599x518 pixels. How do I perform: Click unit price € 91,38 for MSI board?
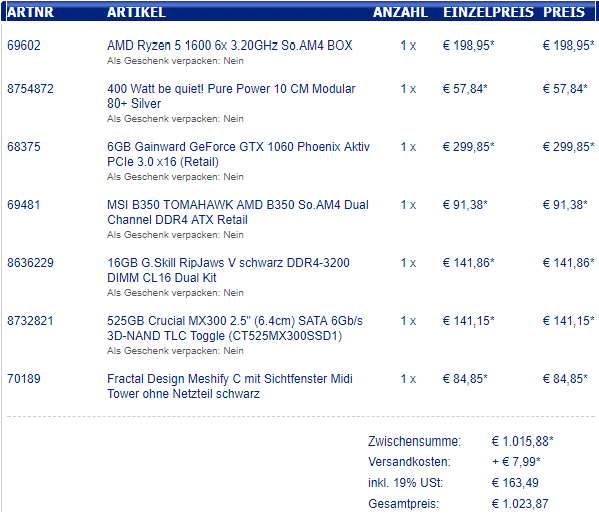(x=465, y=205)
